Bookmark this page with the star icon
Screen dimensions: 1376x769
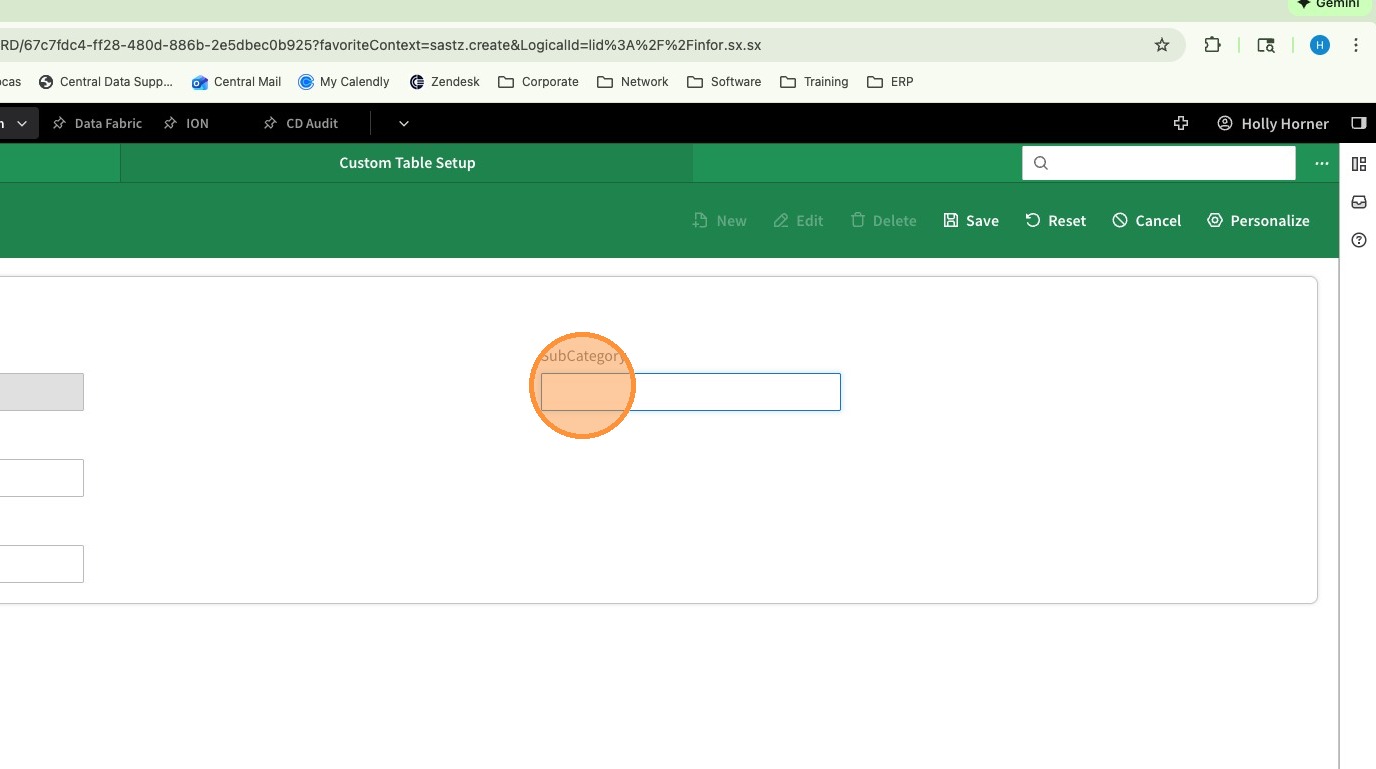[x=1161, y=45]
